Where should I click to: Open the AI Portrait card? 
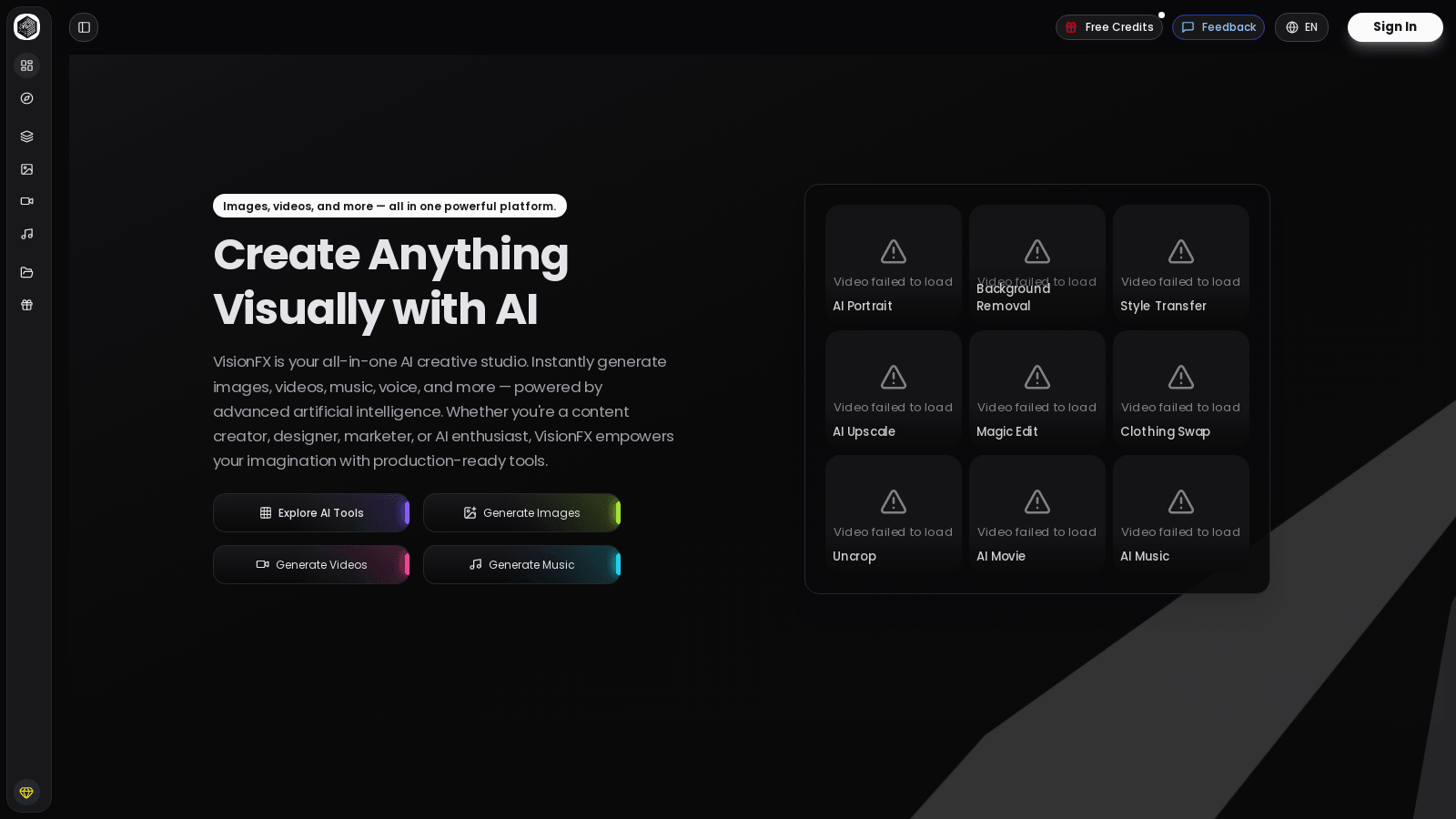(894, 263)
